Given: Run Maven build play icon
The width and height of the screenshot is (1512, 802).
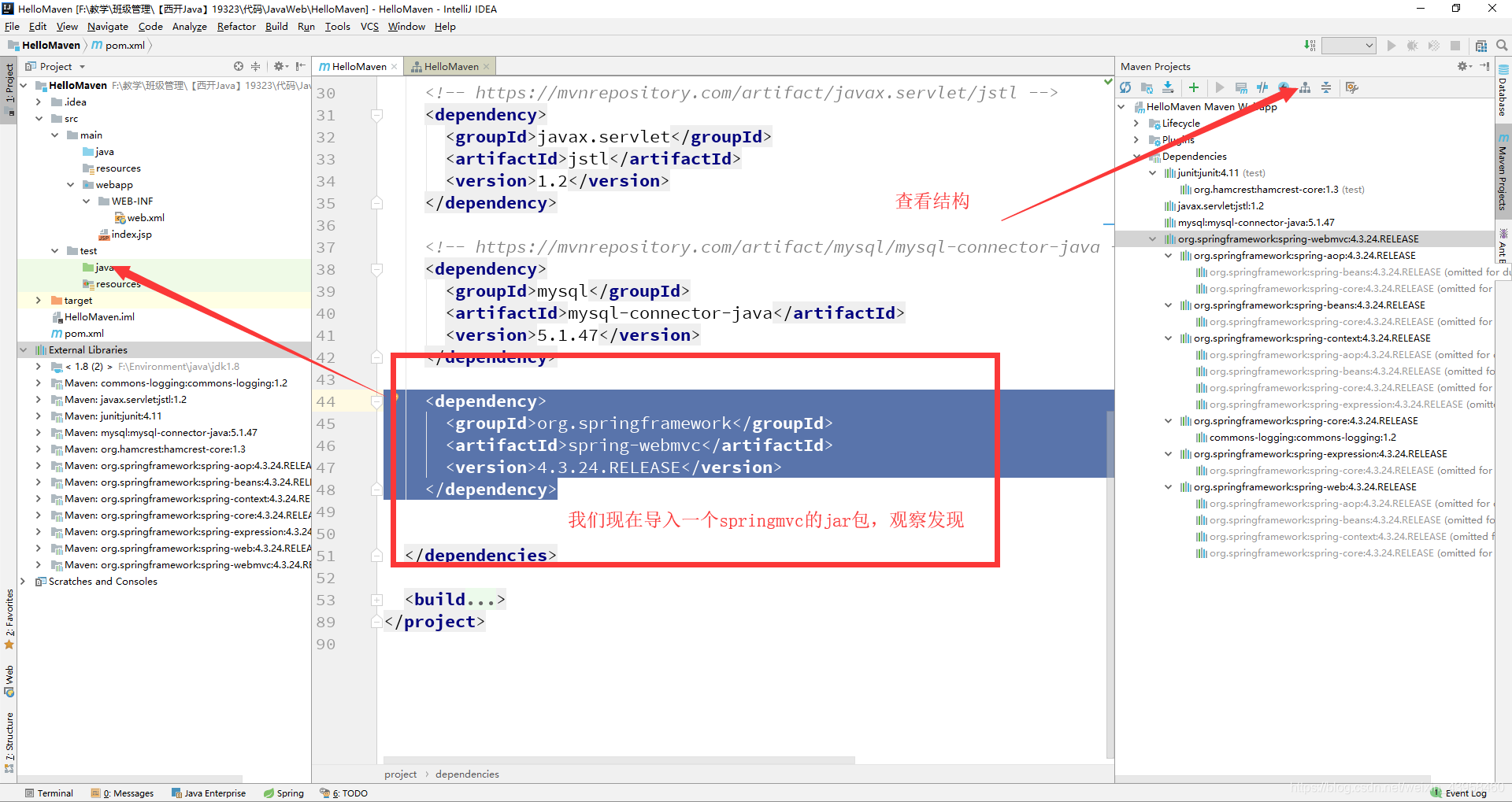Looking at the screenshot, I should (1220, 87).
